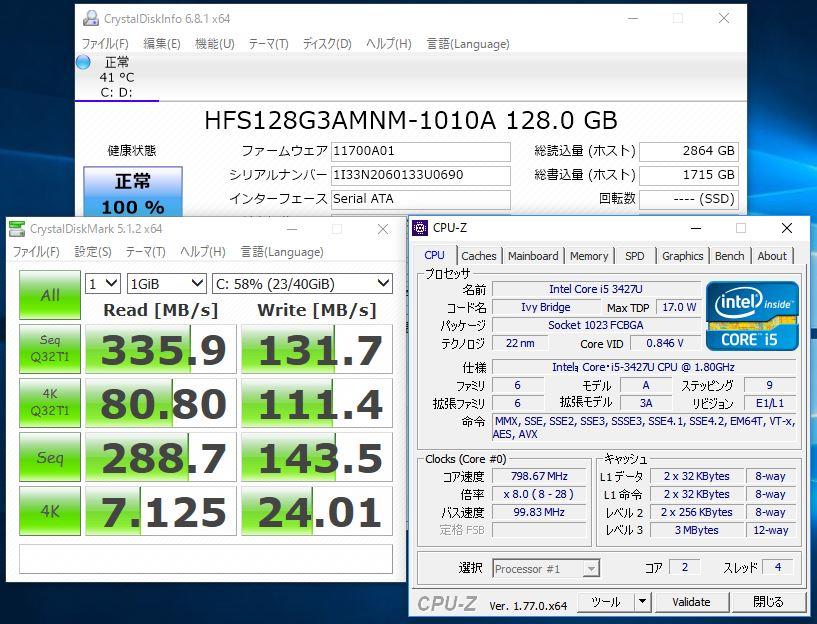
Task: Open ヘルプ(H) menu in CrystalDiskInfo
Action: pyautogui.click(x=388, y=44)
